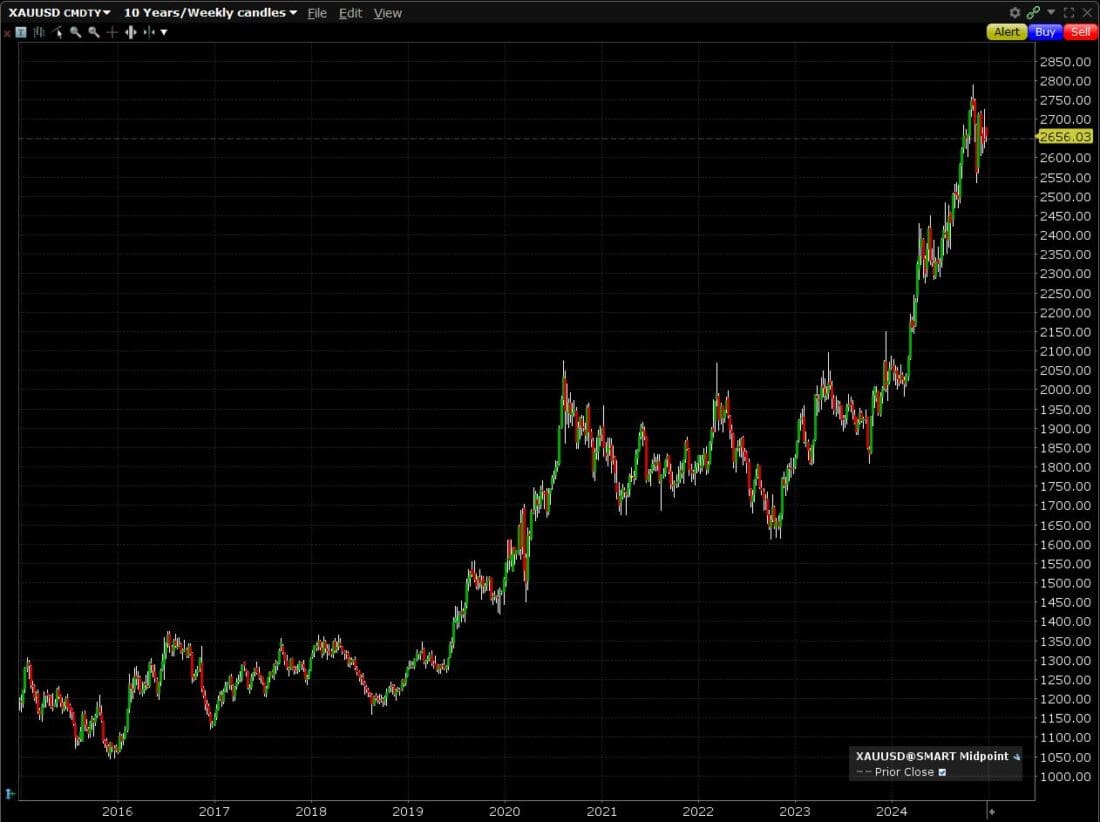Click the red X toolbar icon

click(x=7, y=32)
